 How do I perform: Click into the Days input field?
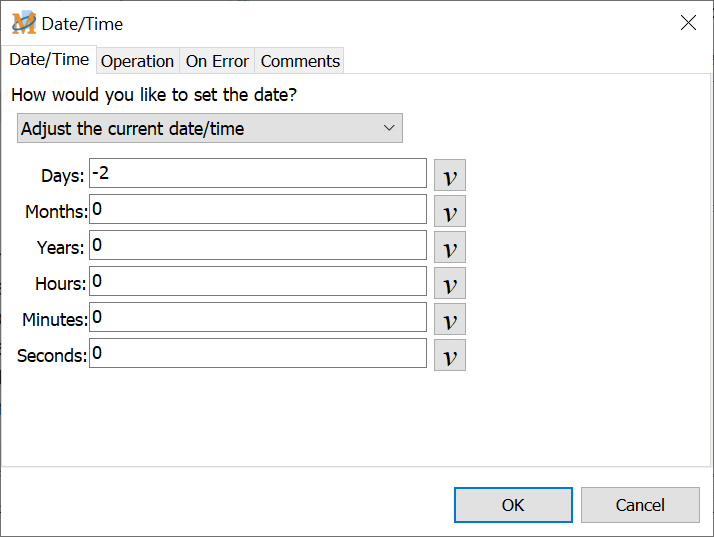[x=257, y=173]
